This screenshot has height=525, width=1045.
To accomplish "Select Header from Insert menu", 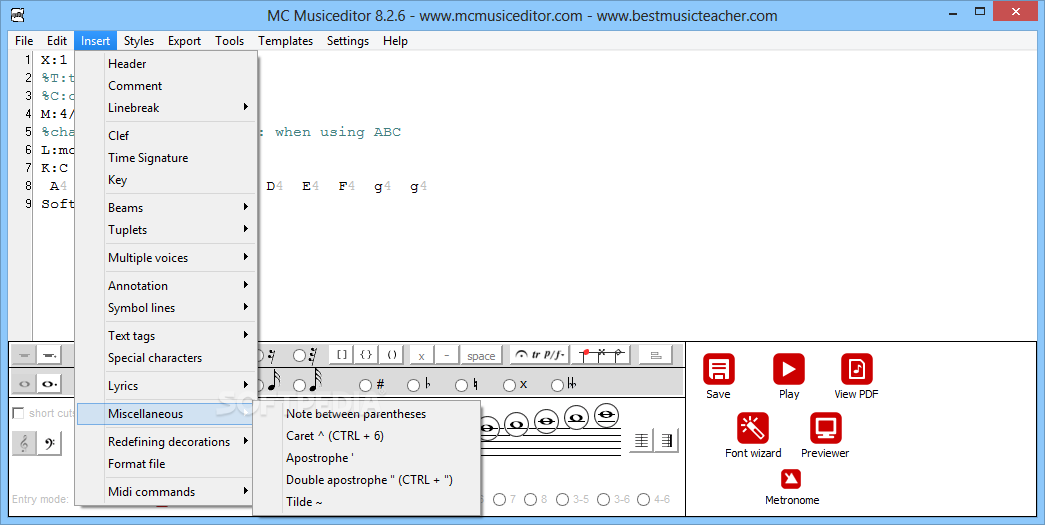I will coord(165,64).
